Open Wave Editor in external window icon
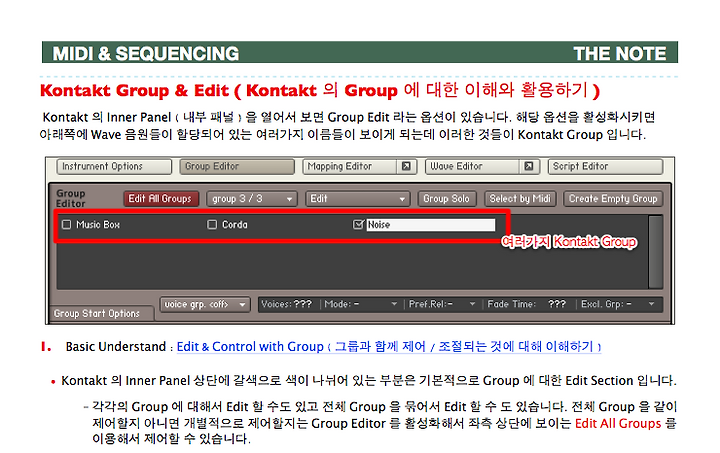The height and width of the screenshot is (453, 720). click(x=529, y=166)
